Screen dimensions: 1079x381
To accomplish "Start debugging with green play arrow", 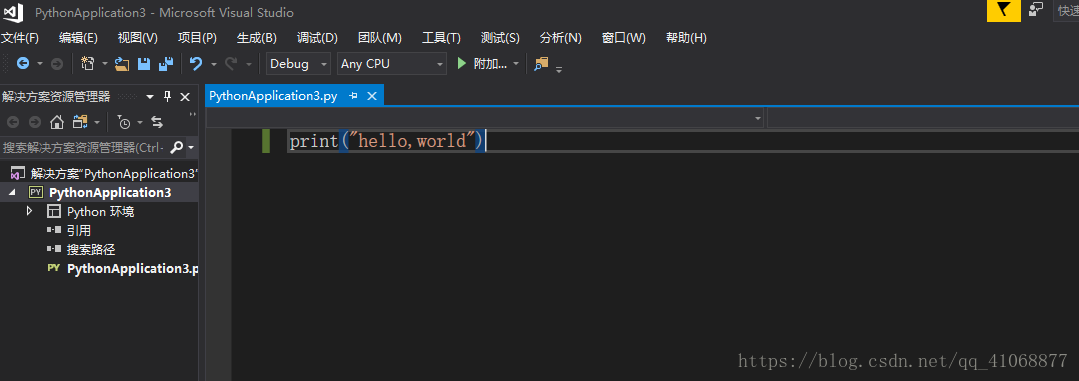I will coord(462,63).
